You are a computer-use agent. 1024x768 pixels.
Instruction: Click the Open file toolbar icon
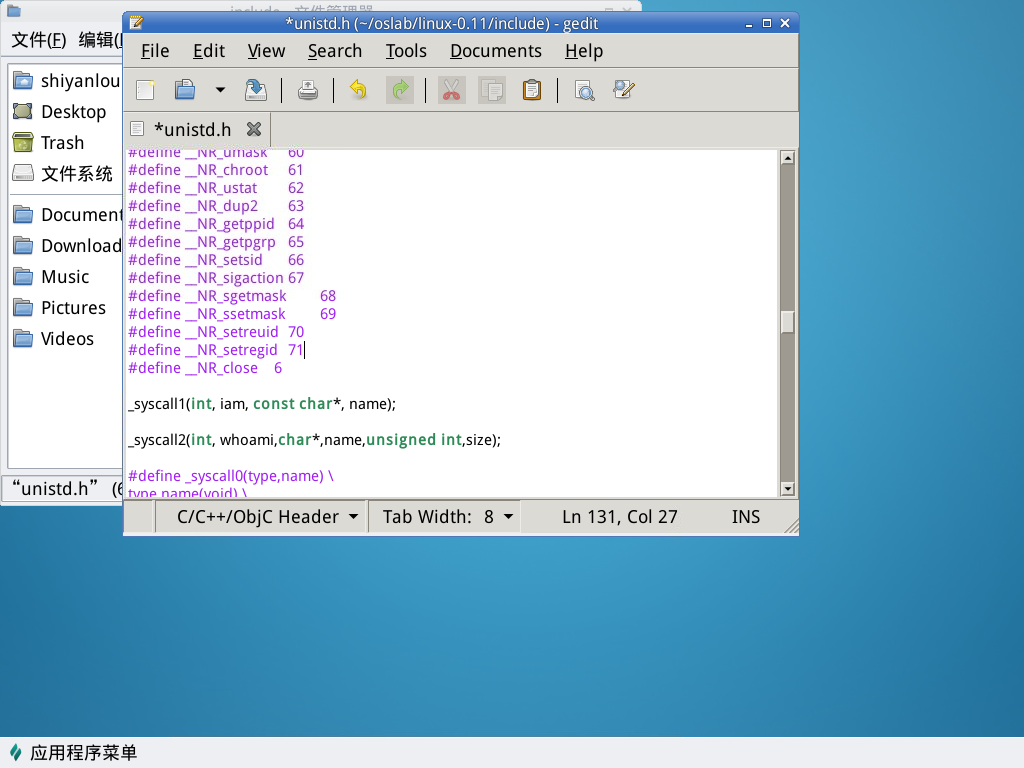pyautogui.click(x=185, y=90)
